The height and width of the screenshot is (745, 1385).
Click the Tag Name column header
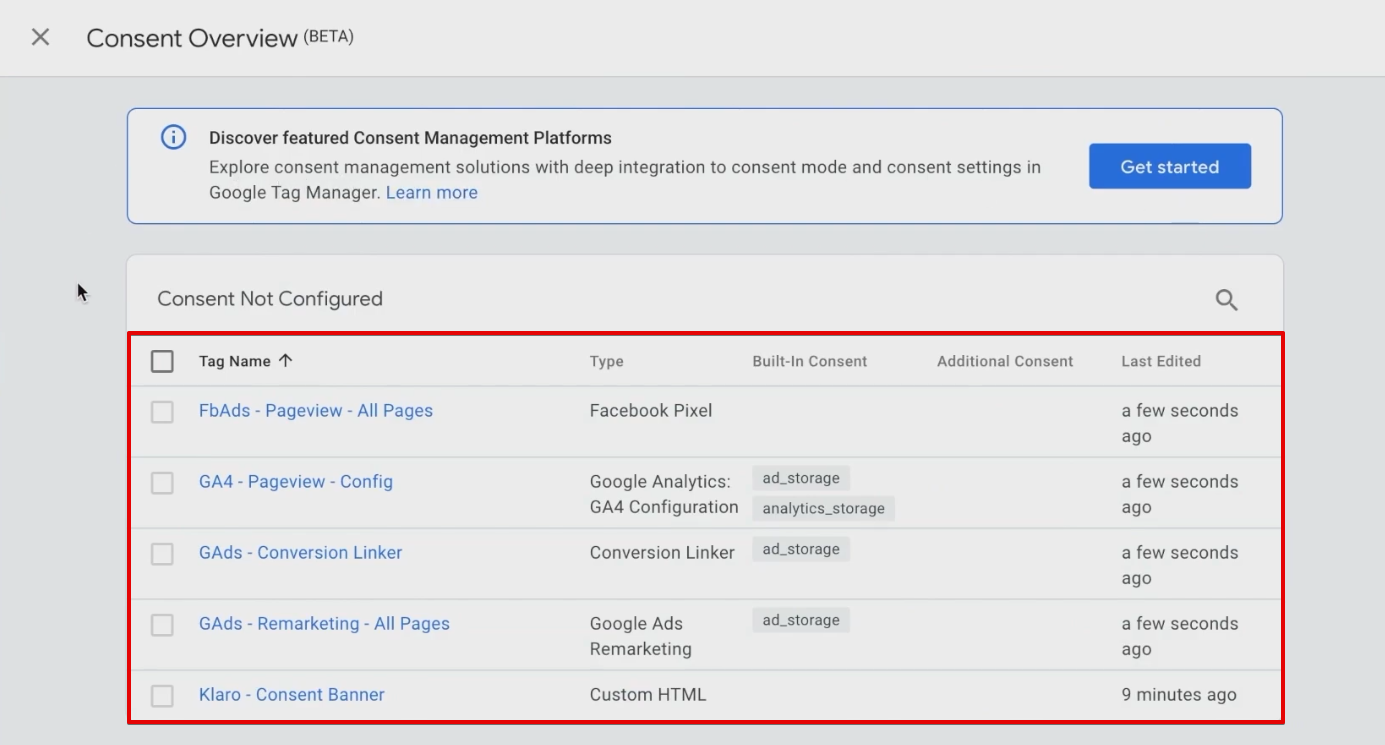coord(235,362)
